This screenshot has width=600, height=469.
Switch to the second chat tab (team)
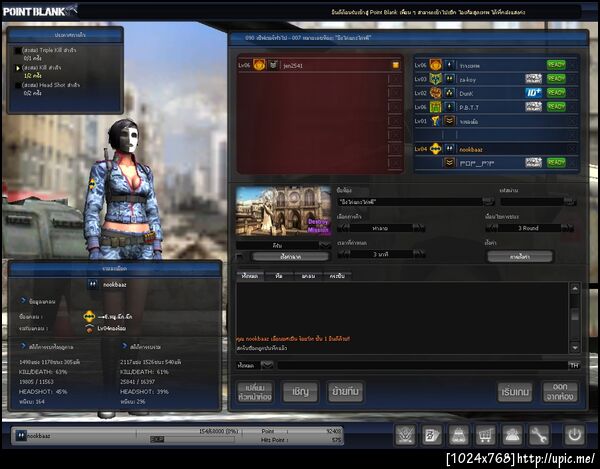point(279,276)
